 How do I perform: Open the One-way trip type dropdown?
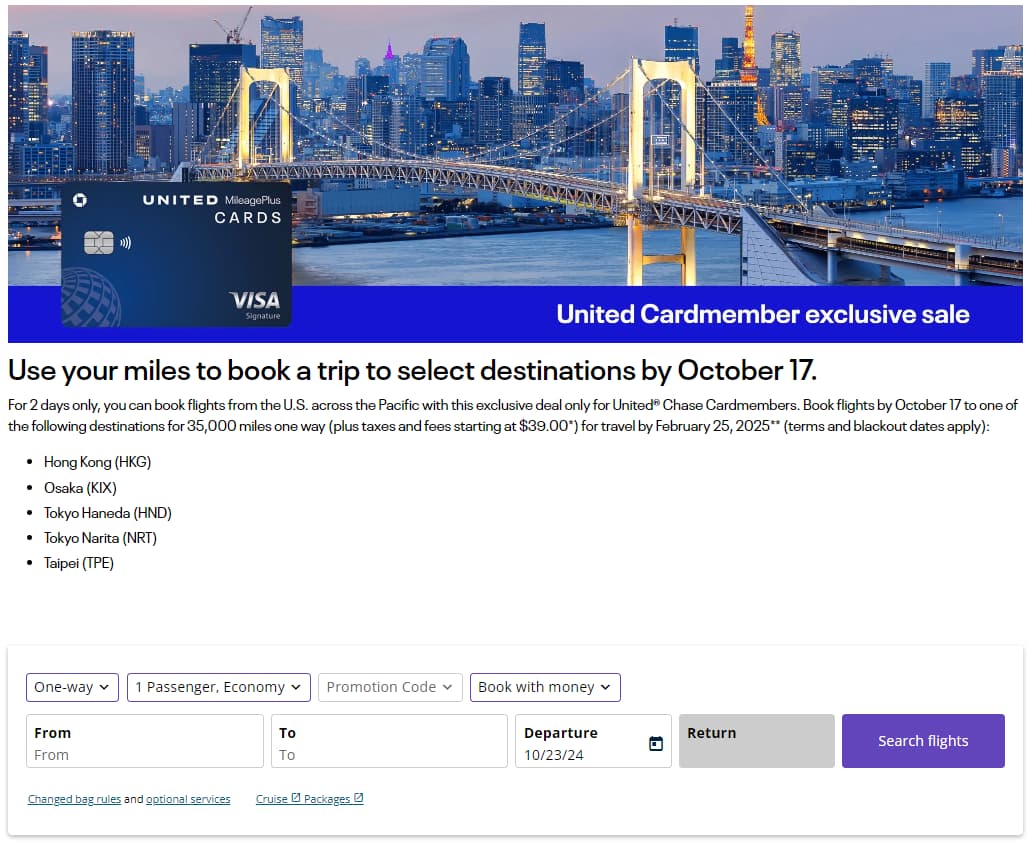point(73,687)
